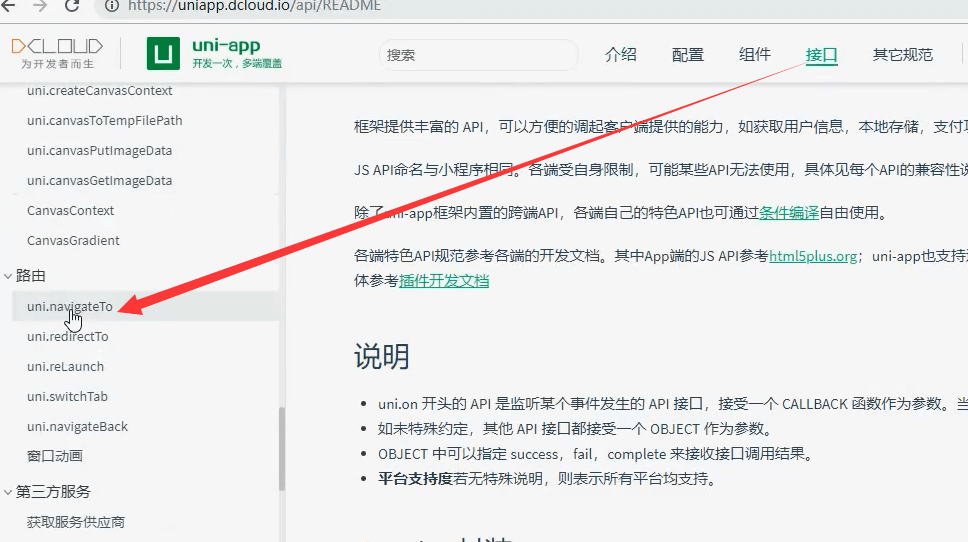Open the 其它规范 nav tab
The height and width of the screenshot is (542, 968).
[903, 54]
